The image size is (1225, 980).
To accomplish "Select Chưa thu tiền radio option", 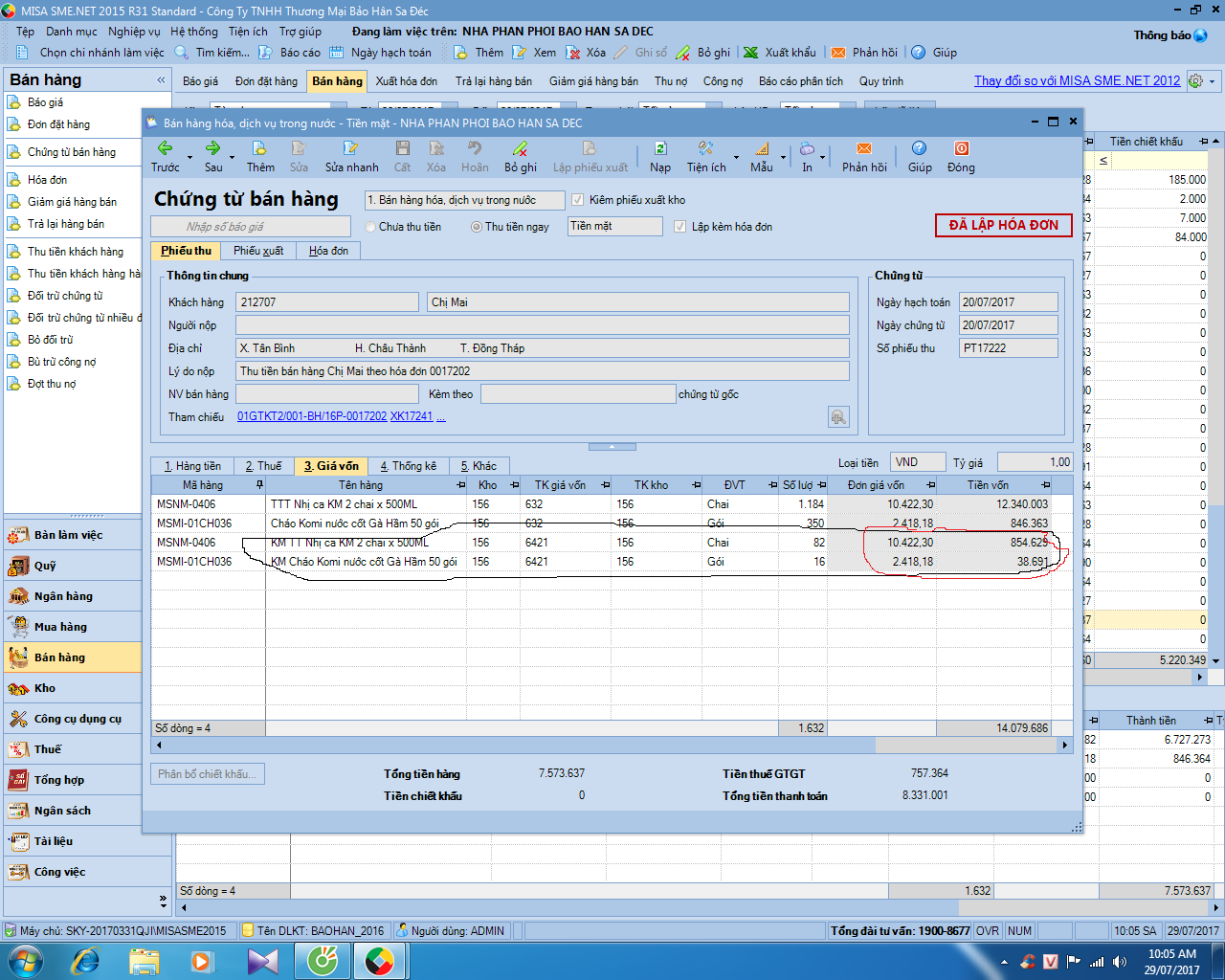I will click(371, 227).
